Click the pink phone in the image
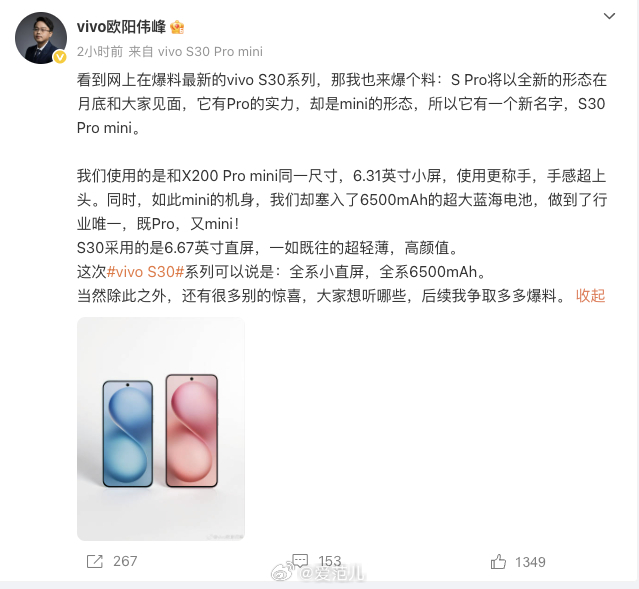Image resolution: width=639 pixels, height=589 pixels. [192, 430]
